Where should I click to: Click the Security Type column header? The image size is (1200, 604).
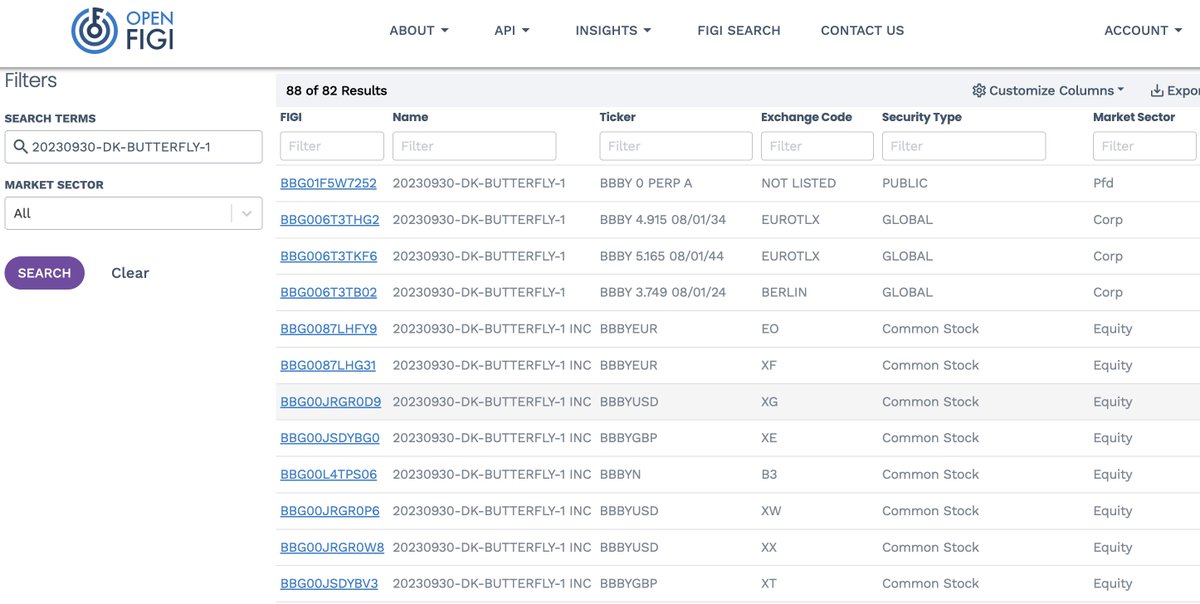pos(922,117)
